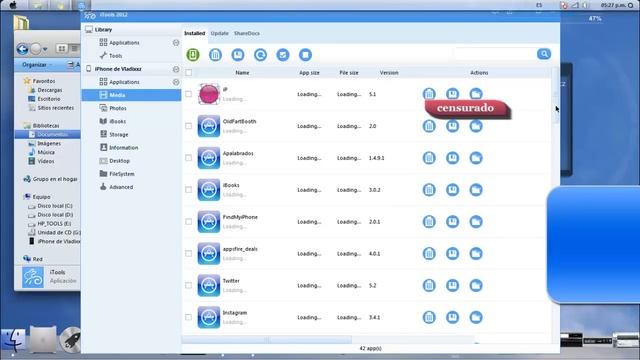Click the stop square toolbar icon
The height and width of the screenshot is (360, 640).
click(305, 54)
